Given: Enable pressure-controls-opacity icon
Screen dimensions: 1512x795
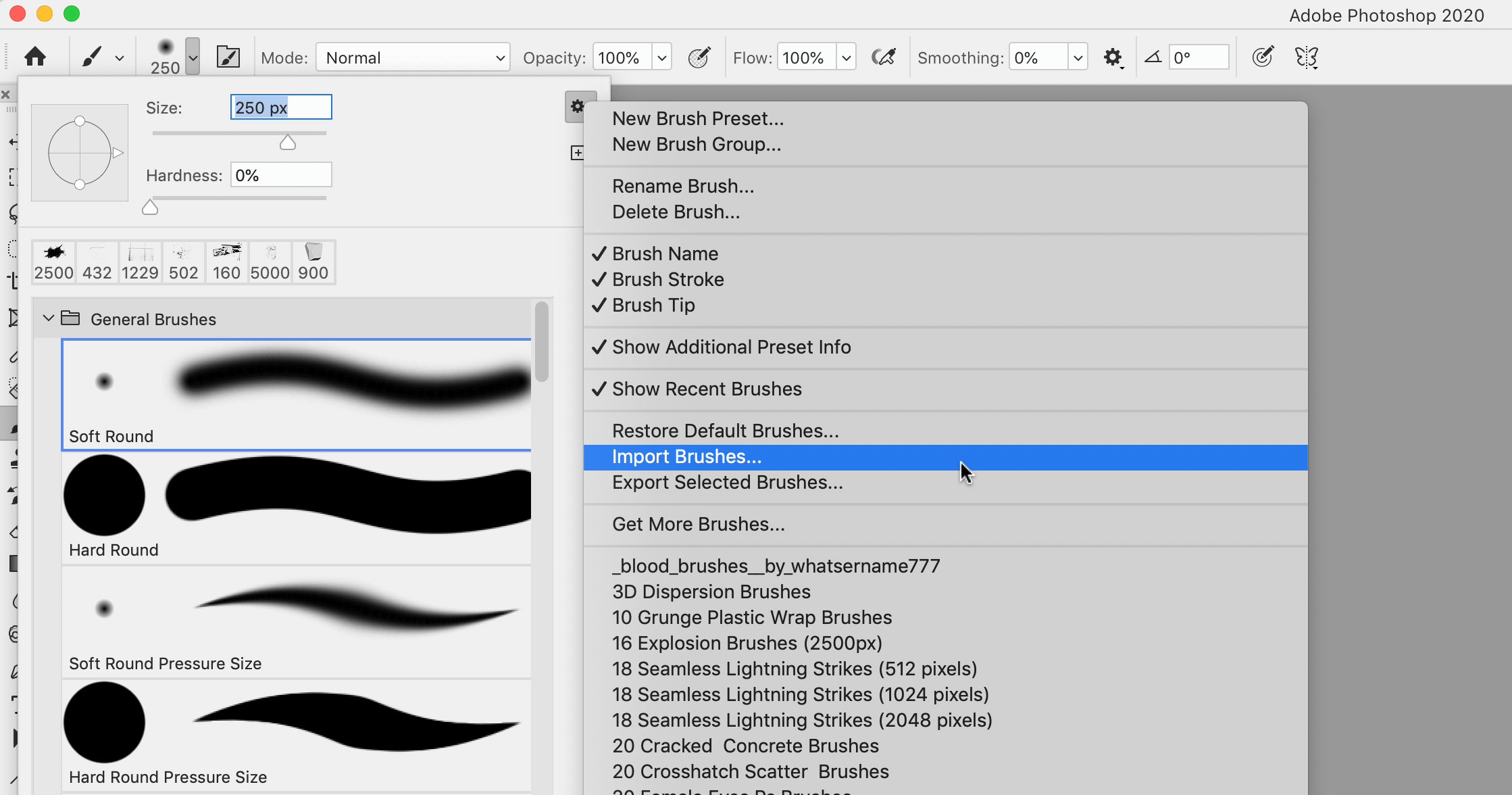Looking at the screenshot, I should pos(700,57).
